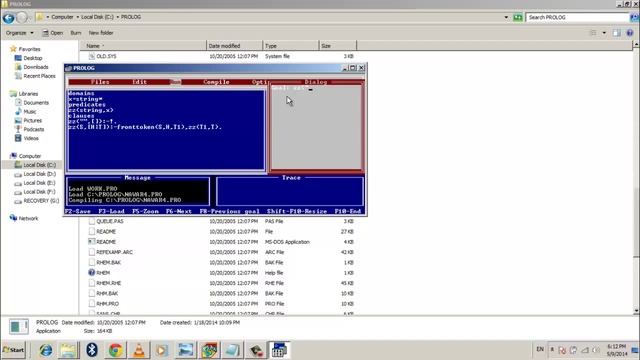
Task: Click the Back arrow in Explorer
Action: pos(9,18)
